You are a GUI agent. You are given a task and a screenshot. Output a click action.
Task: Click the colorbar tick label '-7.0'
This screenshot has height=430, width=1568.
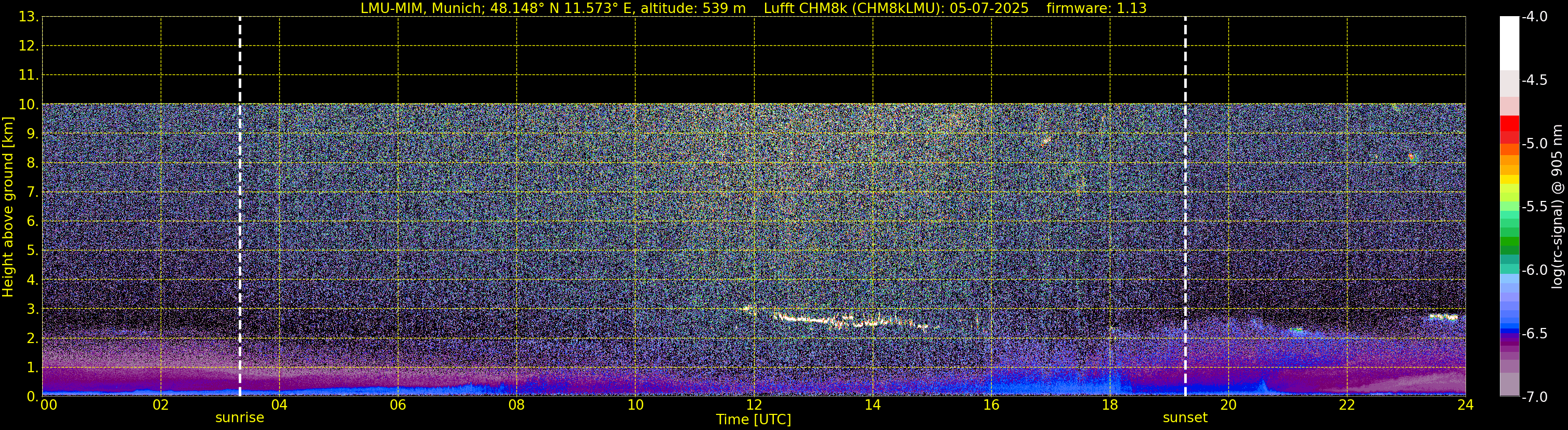pyautogui.click(x=1535, y=397)
